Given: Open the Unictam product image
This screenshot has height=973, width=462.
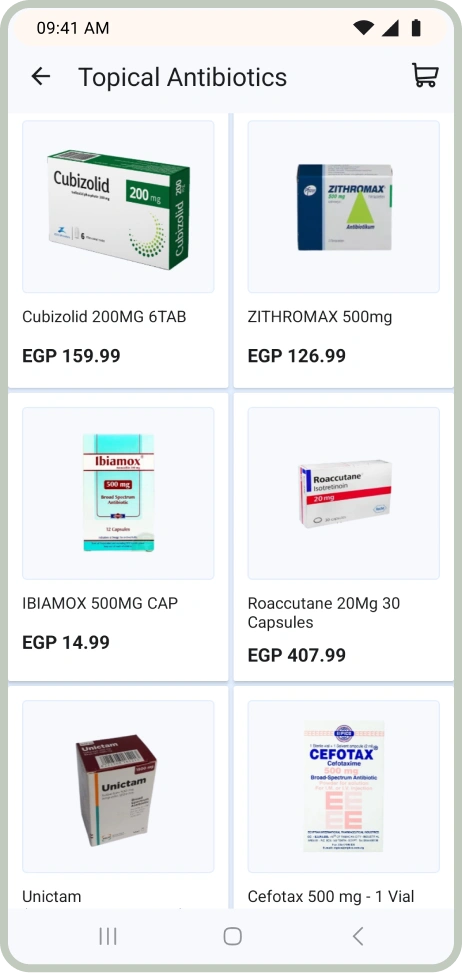Looking at the screenshot, I should pyautogui.click(x=118, y=787).
